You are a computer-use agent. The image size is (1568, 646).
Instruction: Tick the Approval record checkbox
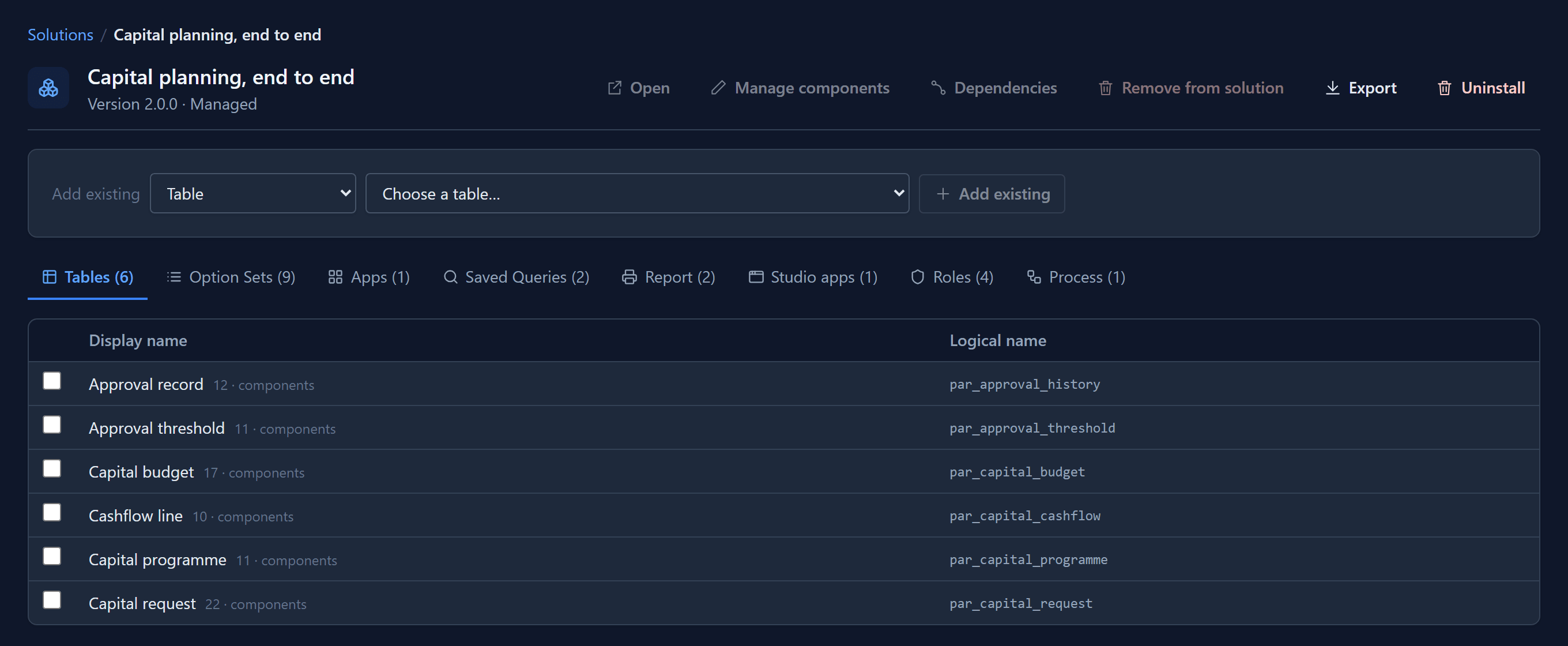[52, 381]
